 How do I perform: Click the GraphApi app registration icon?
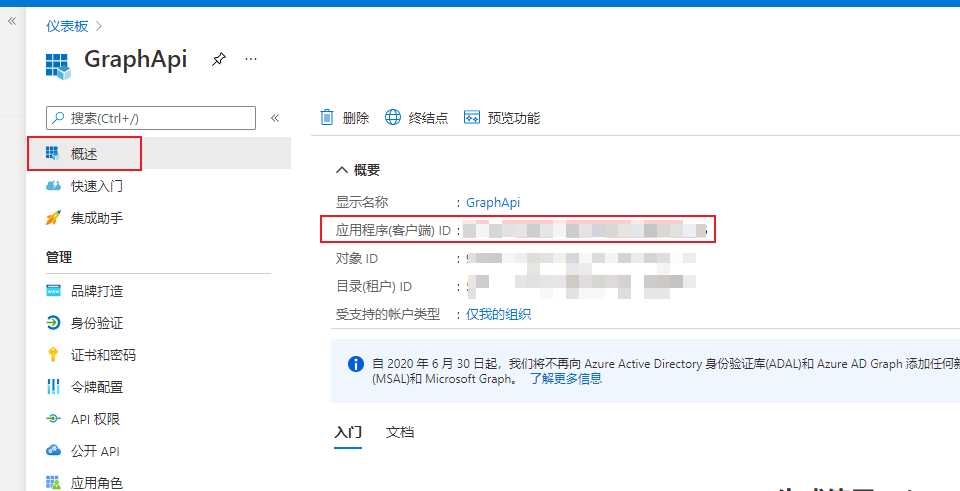pyautogui.click(x=58, y=66)
